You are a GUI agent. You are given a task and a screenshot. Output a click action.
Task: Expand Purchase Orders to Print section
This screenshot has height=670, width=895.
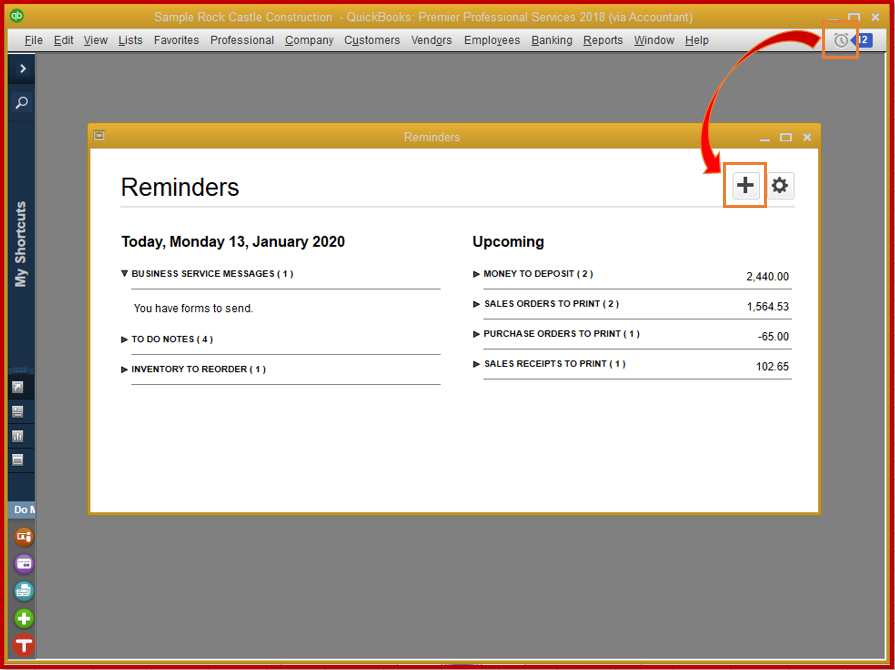(x=476, y=334)
